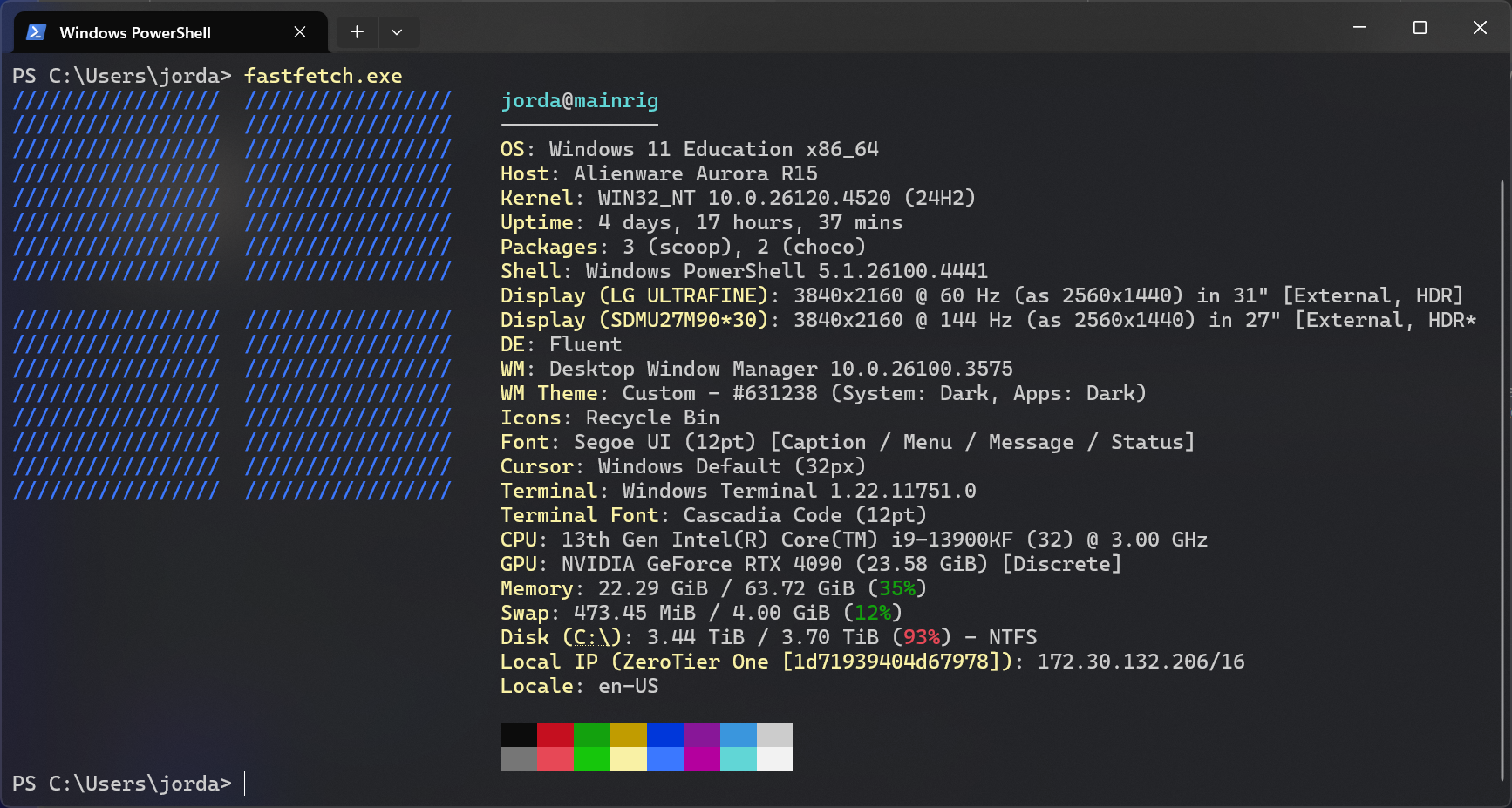
Task: Click the purple color block
Action: 702,735
